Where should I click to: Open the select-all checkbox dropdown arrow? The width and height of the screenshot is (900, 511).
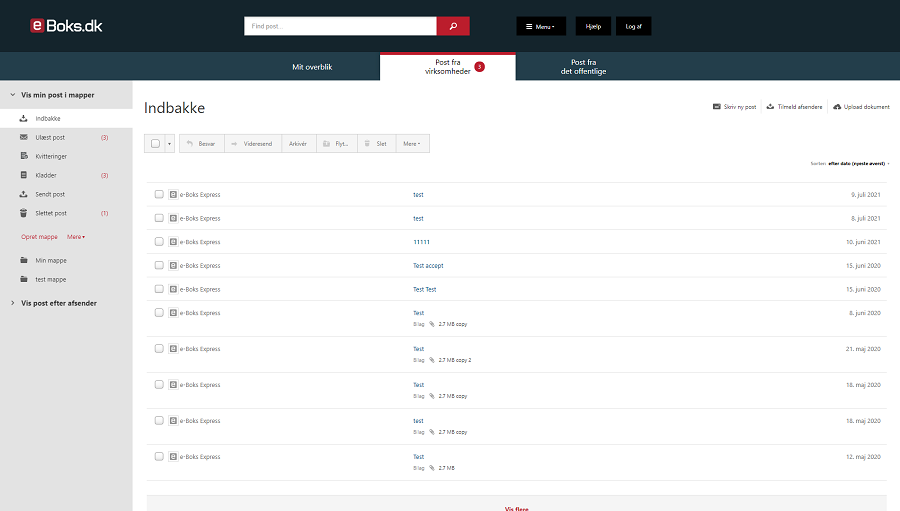tap(169, 144)
